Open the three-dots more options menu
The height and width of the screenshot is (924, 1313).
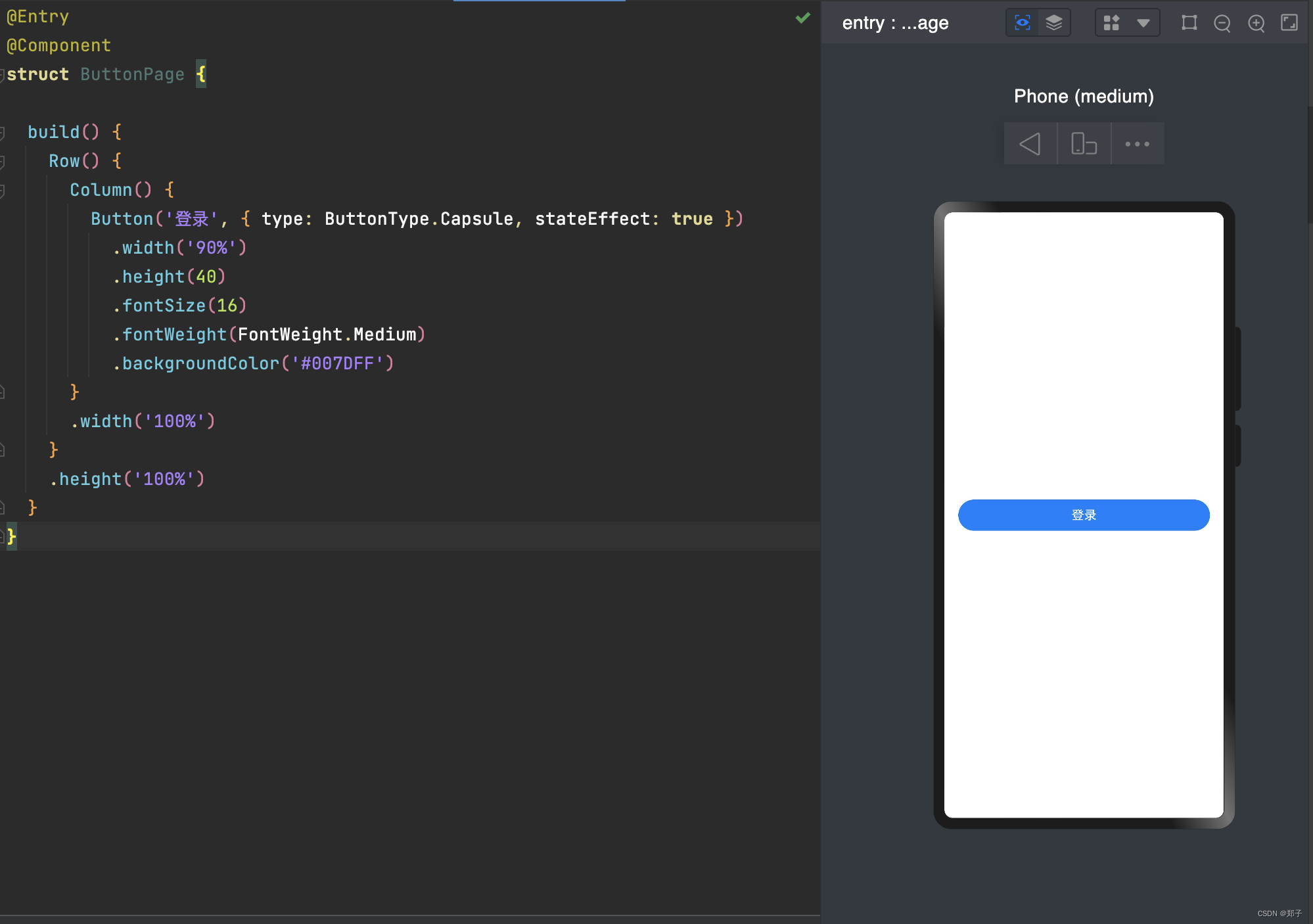[x=1137, y=143]
